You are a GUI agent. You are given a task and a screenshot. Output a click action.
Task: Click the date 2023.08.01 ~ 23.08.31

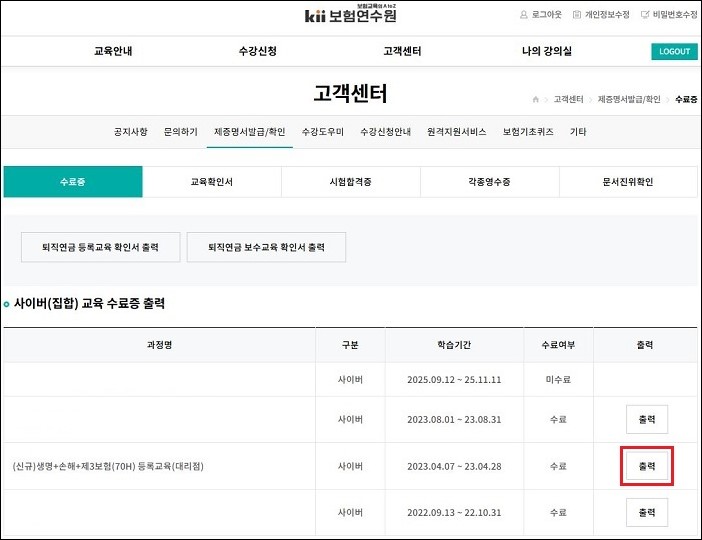pyautogui.click(x=454, y=420)
